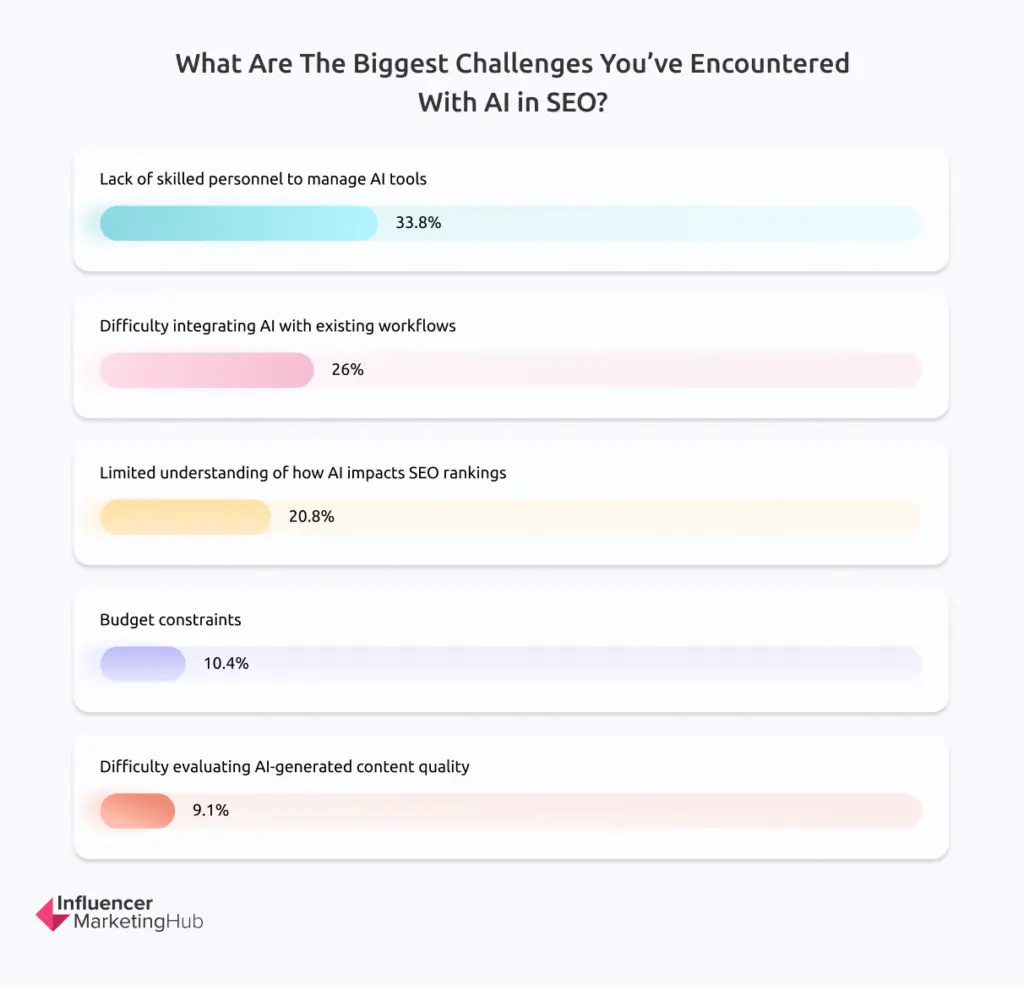Viewport: 1024px width, 985px height.
Task: Click the 10.4% value text
Action: (226, 664)
